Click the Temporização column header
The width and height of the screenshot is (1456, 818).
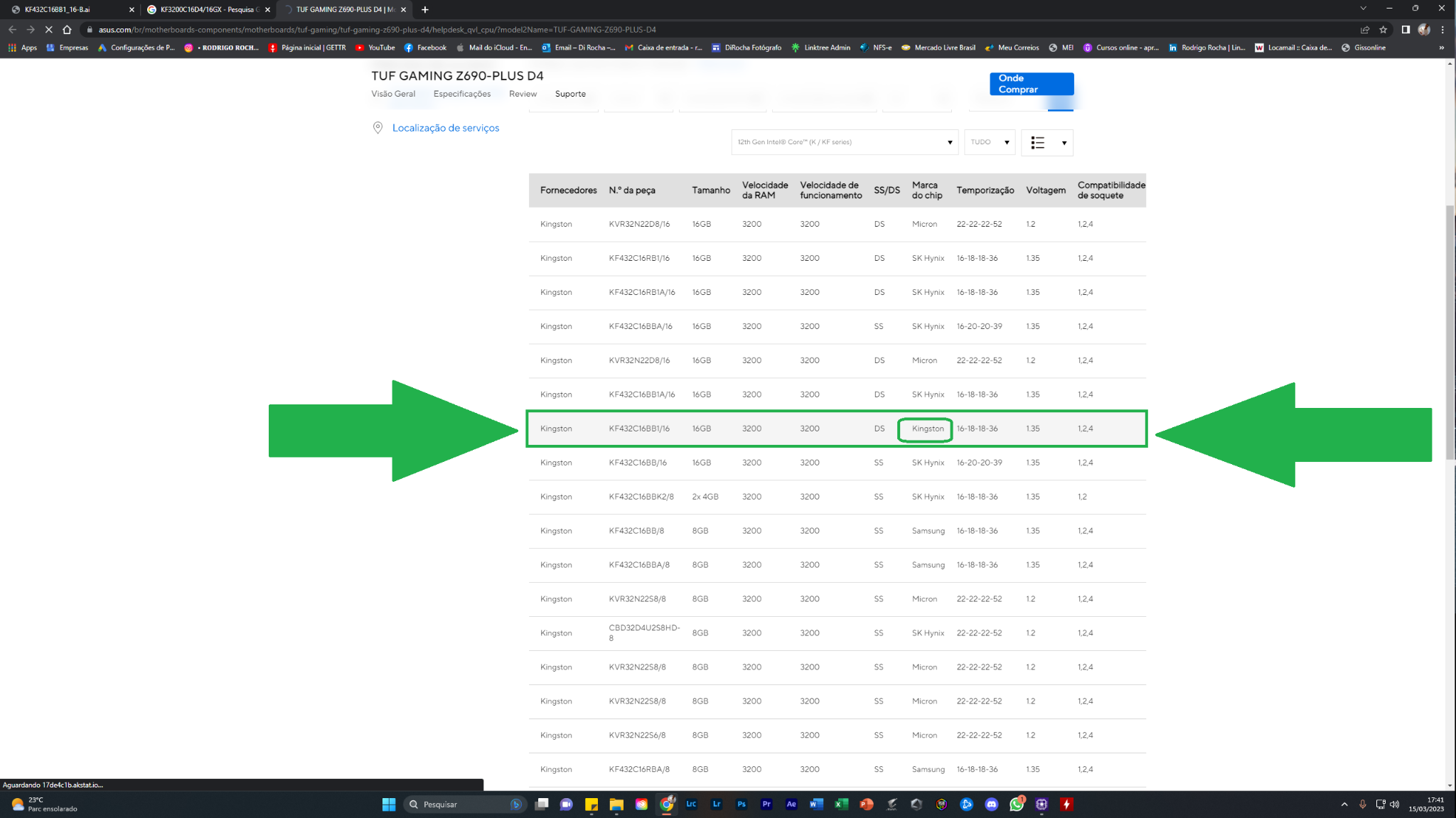985,190
